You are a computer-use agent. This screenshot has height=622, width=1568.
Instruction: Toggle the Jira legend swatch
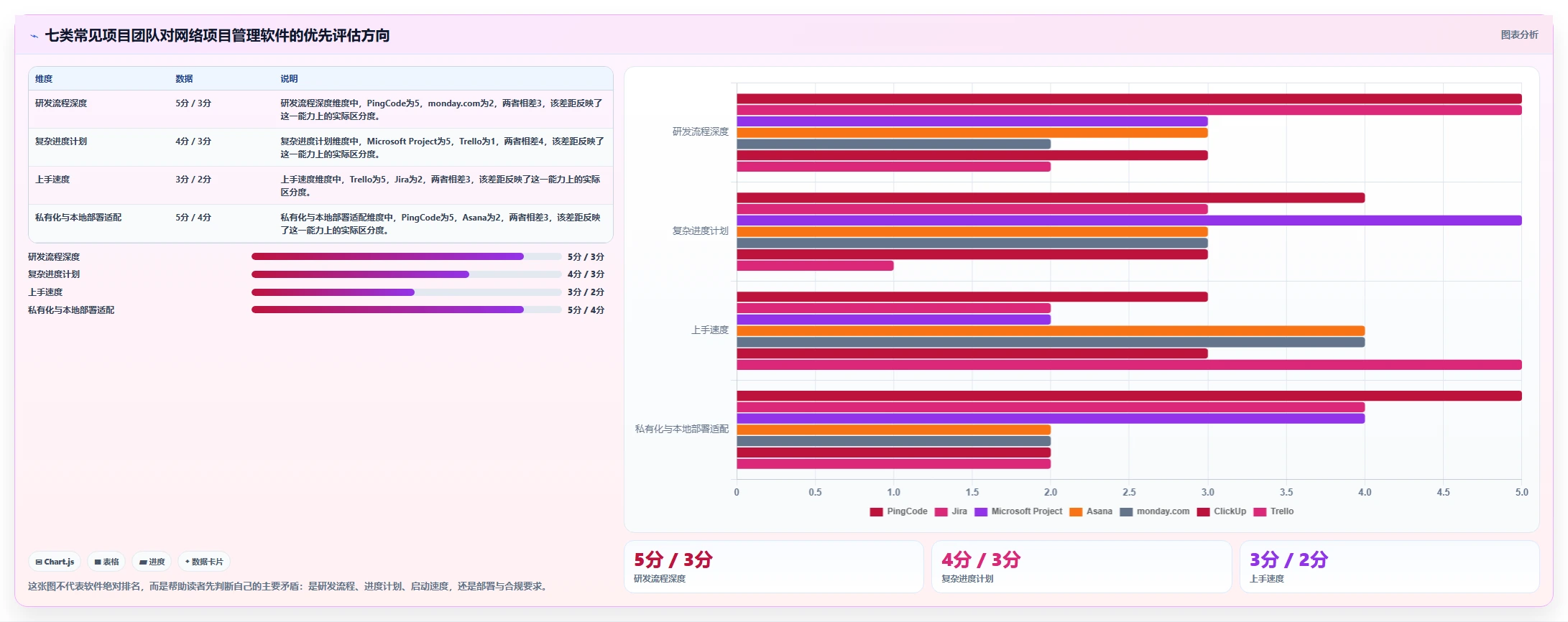click(941, 512)
